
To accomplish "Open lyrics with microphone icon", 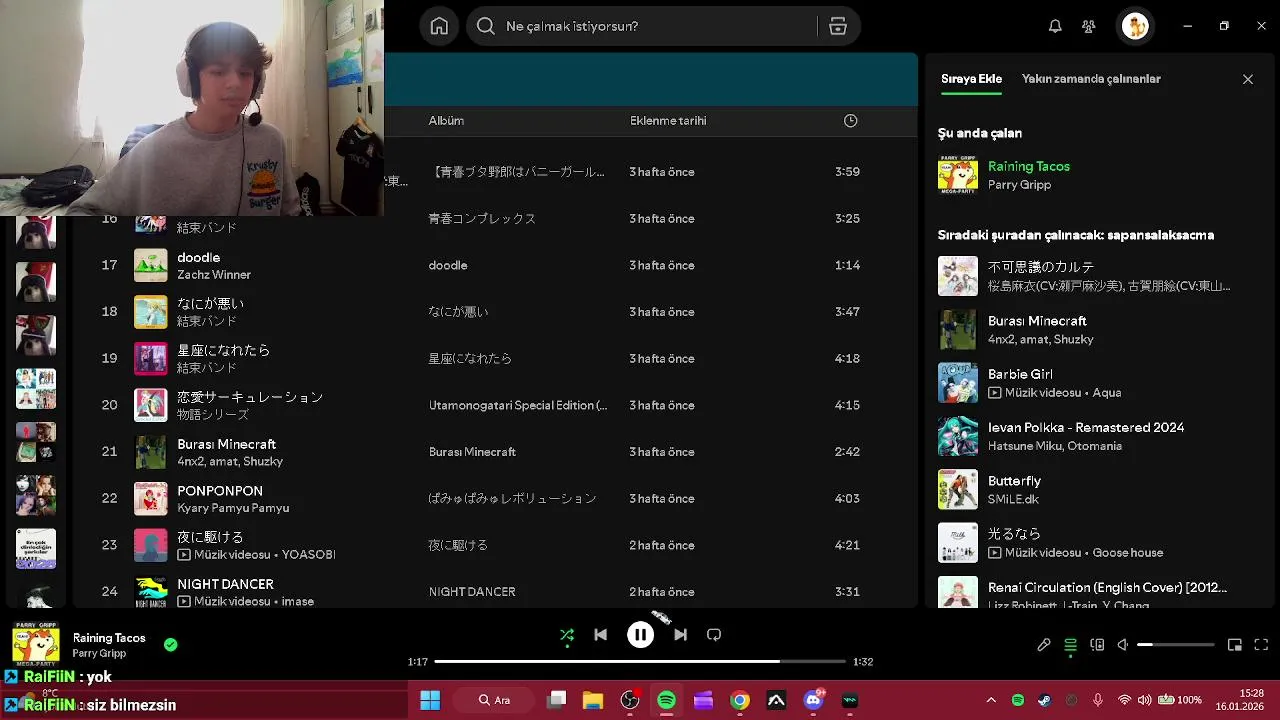I will point(1044,645).
